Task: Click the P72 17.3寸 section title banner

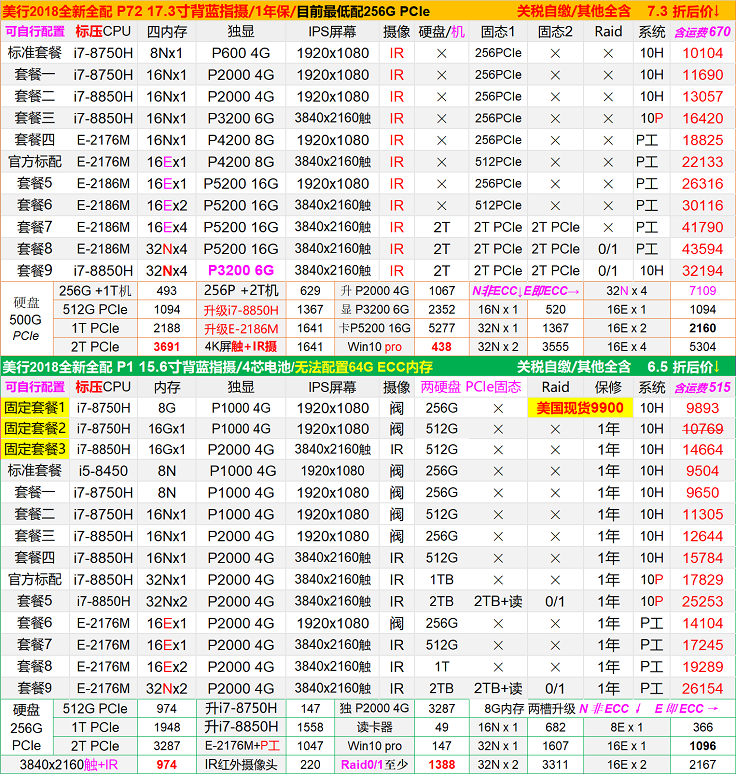Action: (x=220, y=10)
